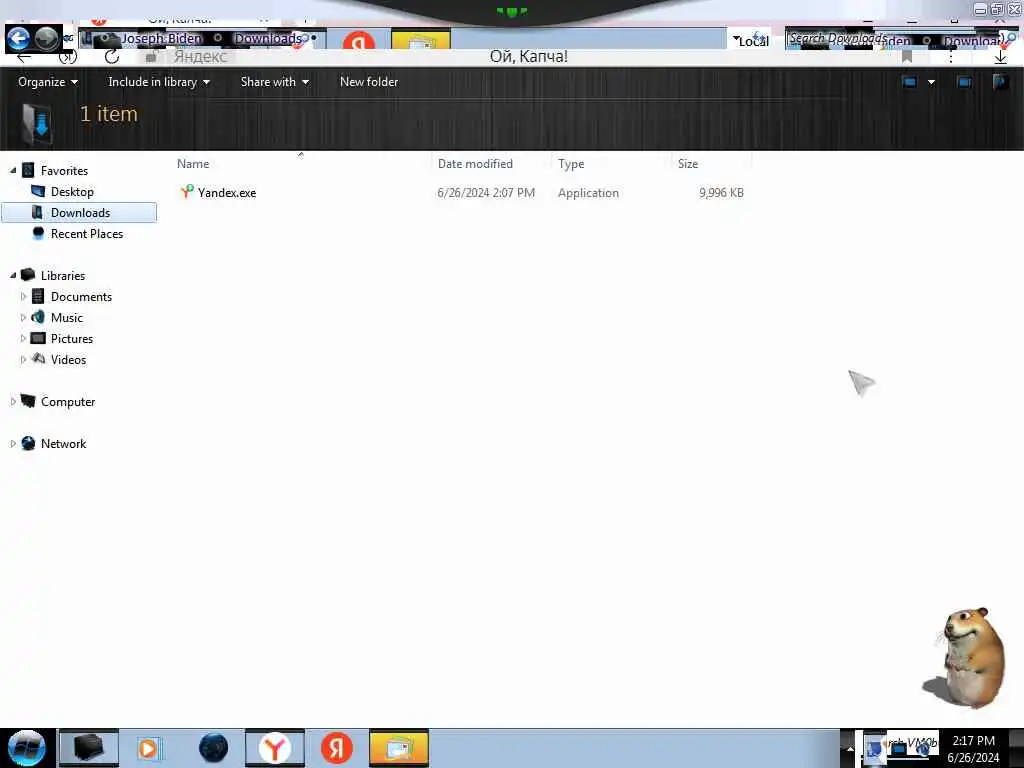This screenshot has height=768, width=1024.
Task: Click the 9,996 KB size cell
Action: pos(721,193)
